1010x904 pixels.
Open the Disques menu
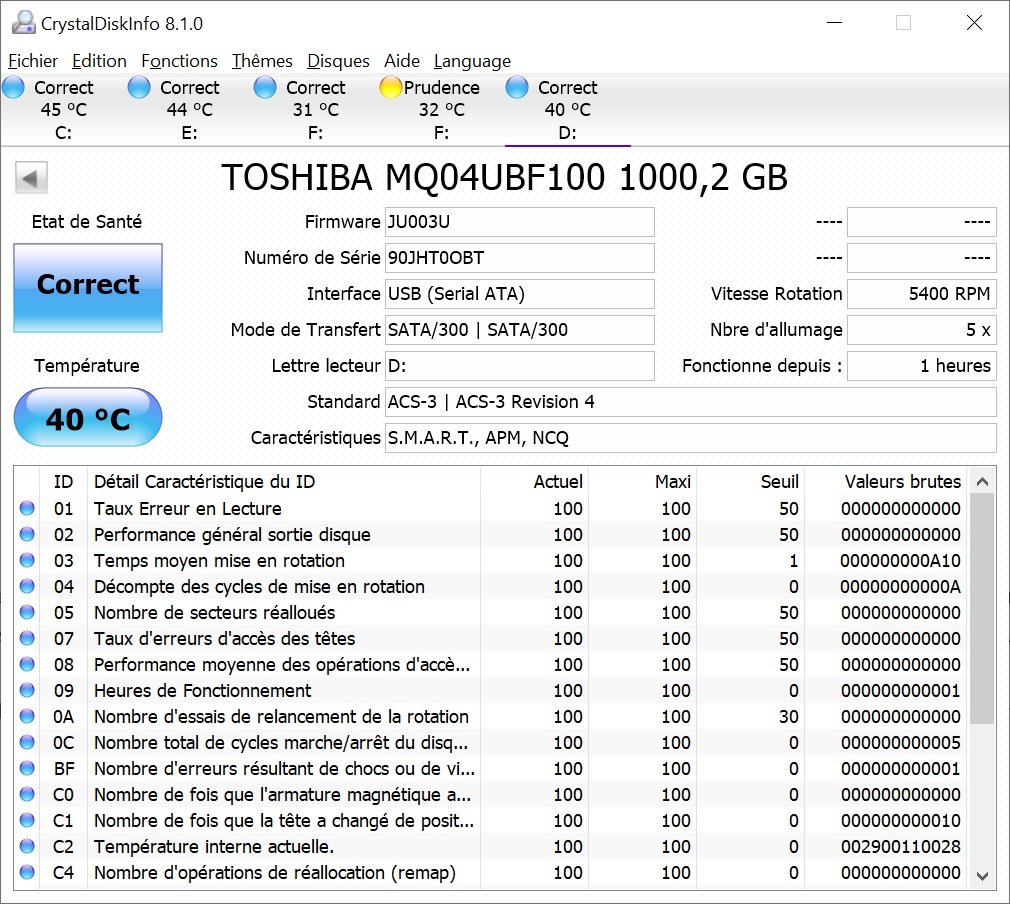[338, 61]
